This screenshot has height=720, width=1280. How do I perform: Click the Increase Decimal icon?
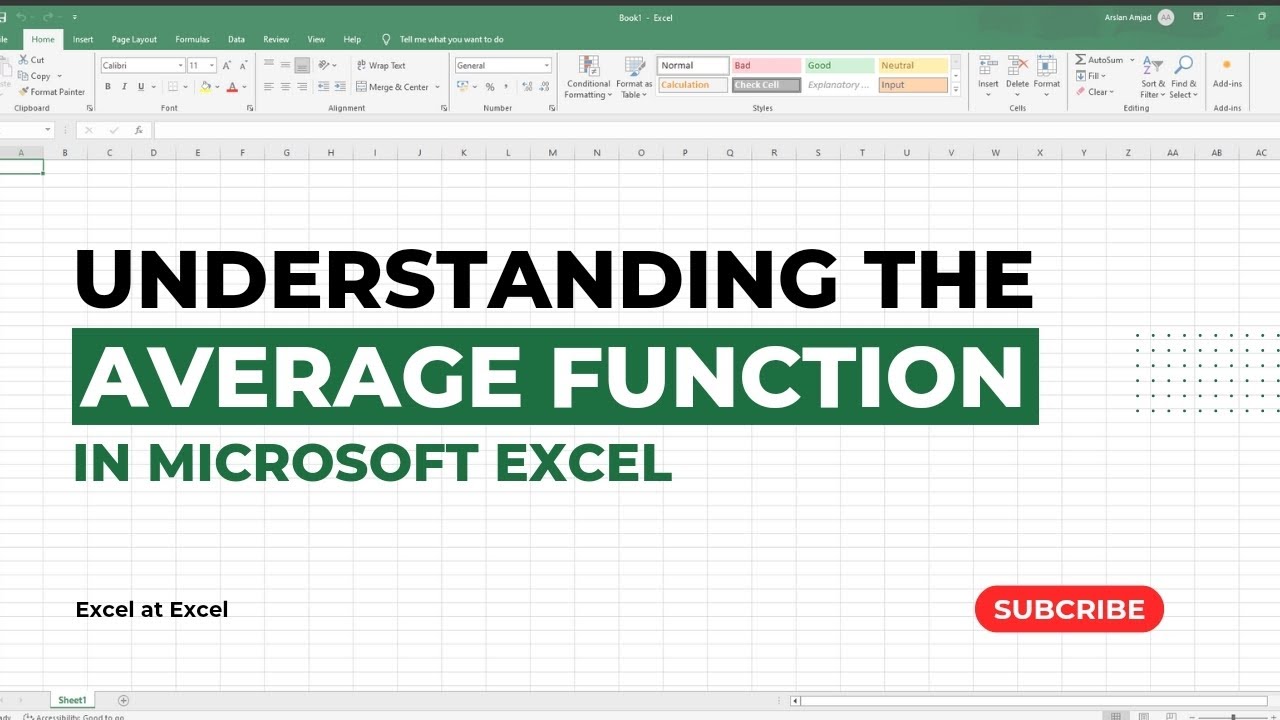[x=527, y=87]
